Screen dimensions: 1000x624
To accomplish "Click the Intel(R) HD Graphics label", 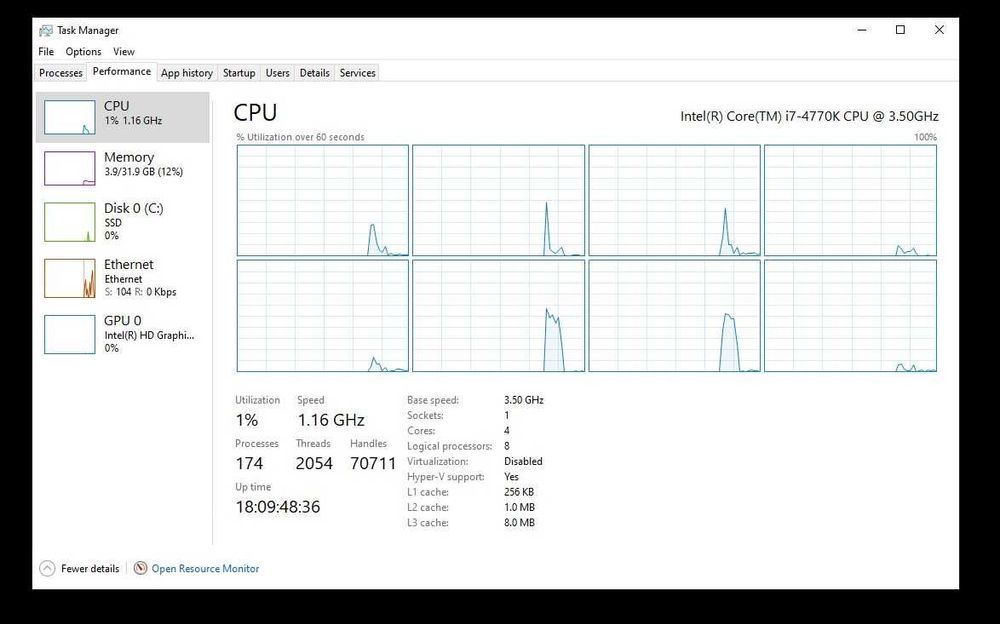I will pyautogui.click(x=149, y=335).
